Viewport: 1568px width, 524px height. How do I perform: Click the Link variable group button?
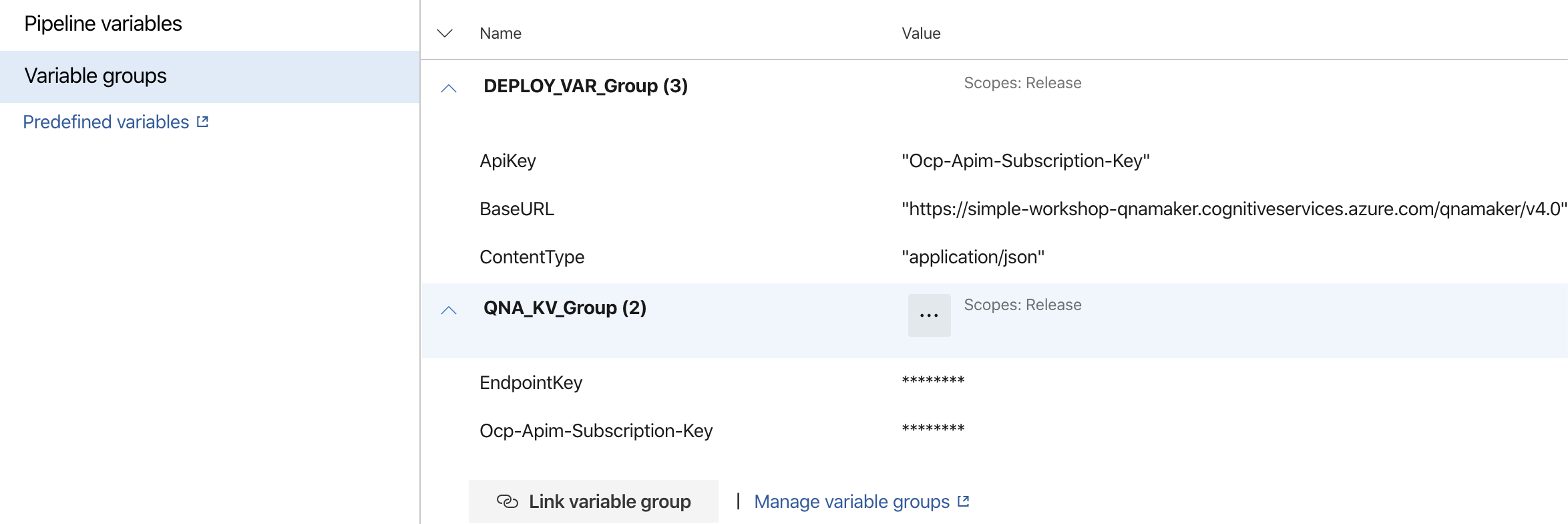click(594, 501)
